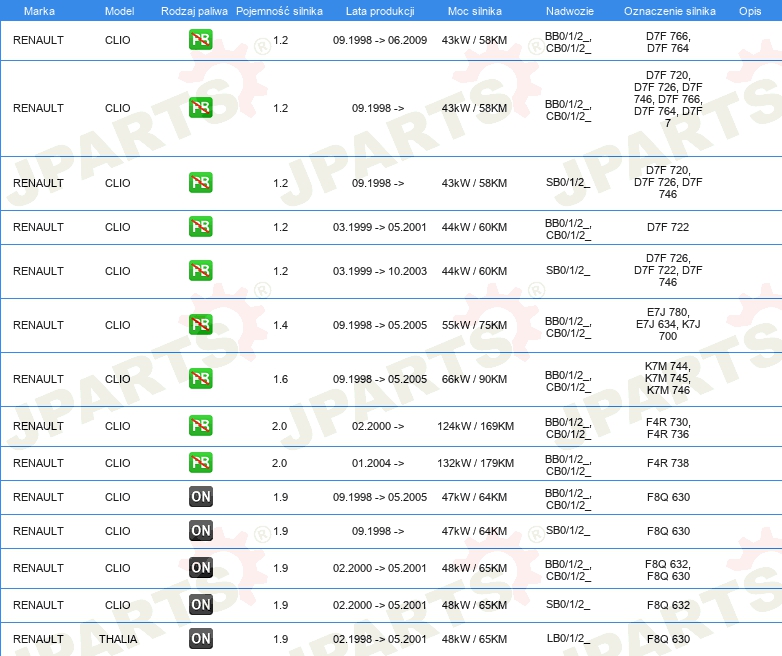Select engine capacity cell 1.6
The height and width of the screenshot is (656, 782).
(x=281, y=379)
